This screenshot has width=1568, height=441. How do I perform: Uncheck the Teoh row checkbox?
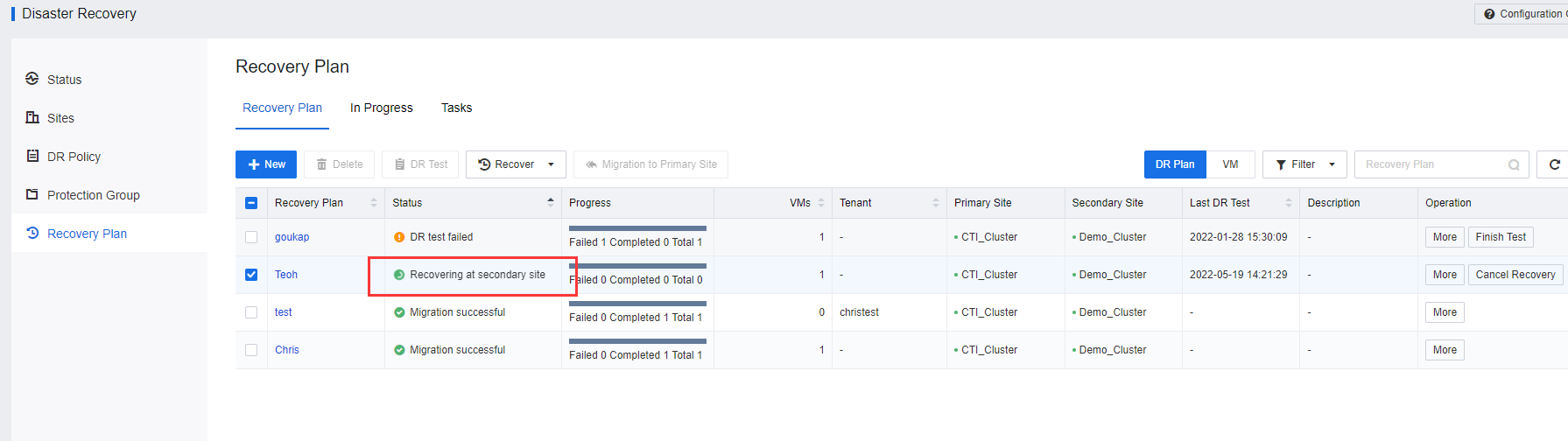251,275
